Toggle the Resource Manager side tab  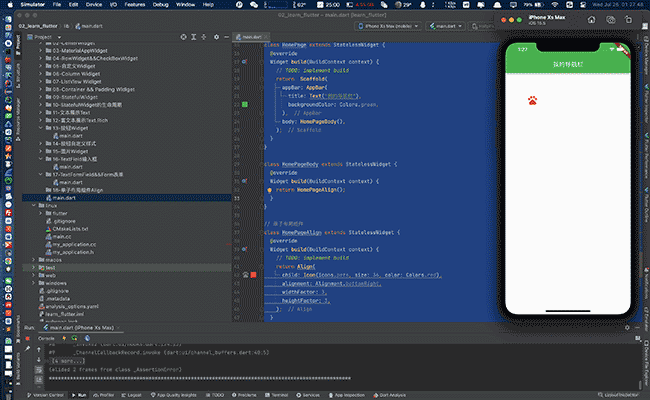click(x=18, y=119)
